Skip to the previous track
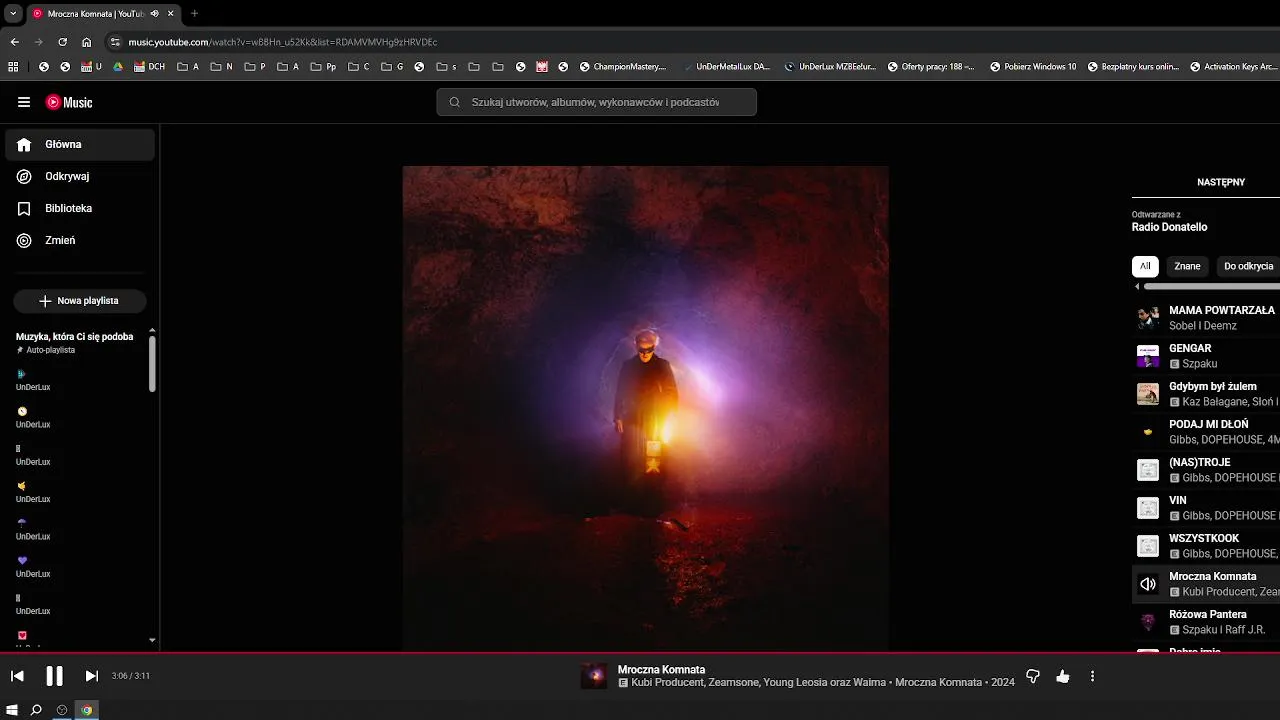This screenshot has width=1280, height=720. (17, 676)
